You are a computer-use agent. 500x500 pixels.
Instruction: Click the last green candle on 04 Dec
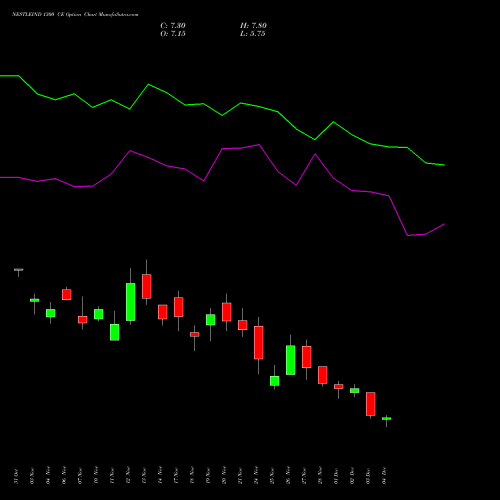pyautogui.click(x=387, y=419)
